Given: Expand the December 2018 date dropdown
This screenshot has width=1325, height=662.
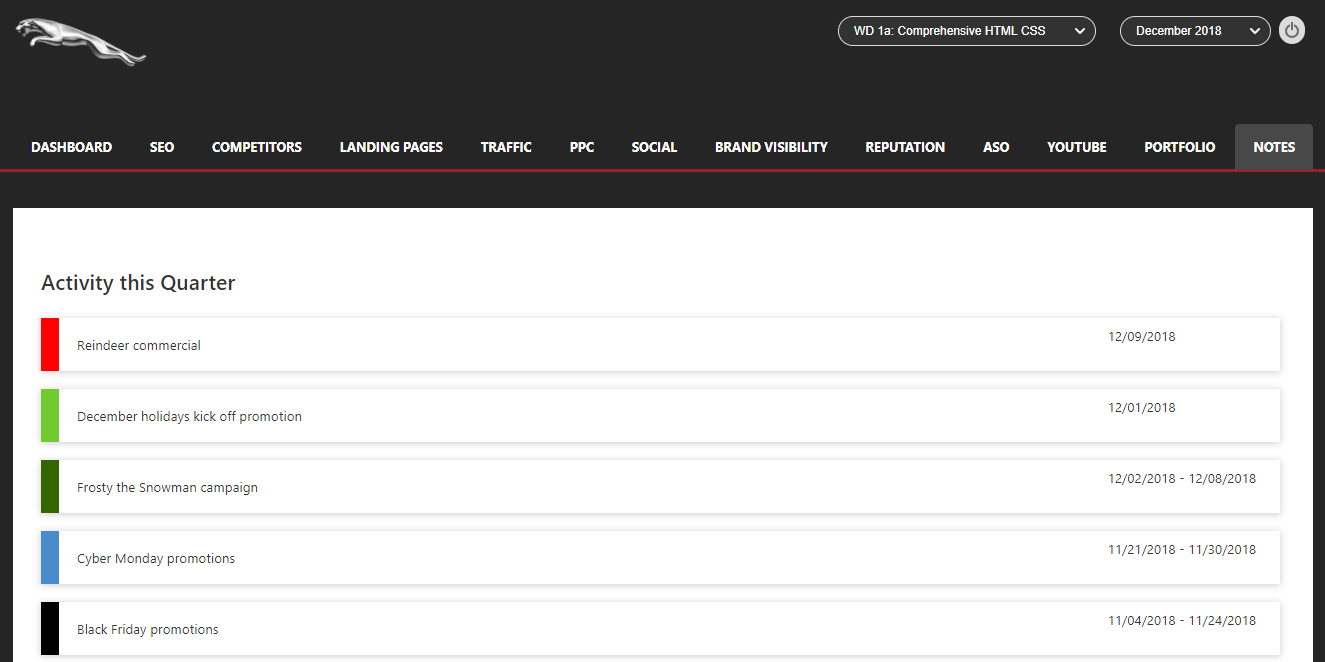Looking at the screenshot, I should [1194, 31].
